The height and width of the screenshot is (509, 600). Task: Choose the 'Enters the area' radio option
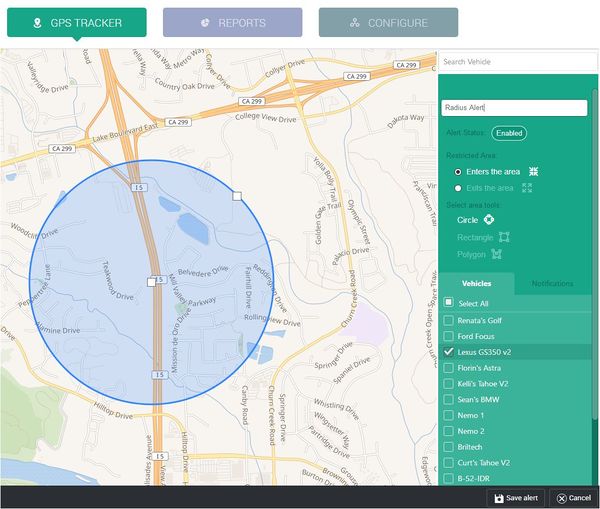click(x=458, y=172)
